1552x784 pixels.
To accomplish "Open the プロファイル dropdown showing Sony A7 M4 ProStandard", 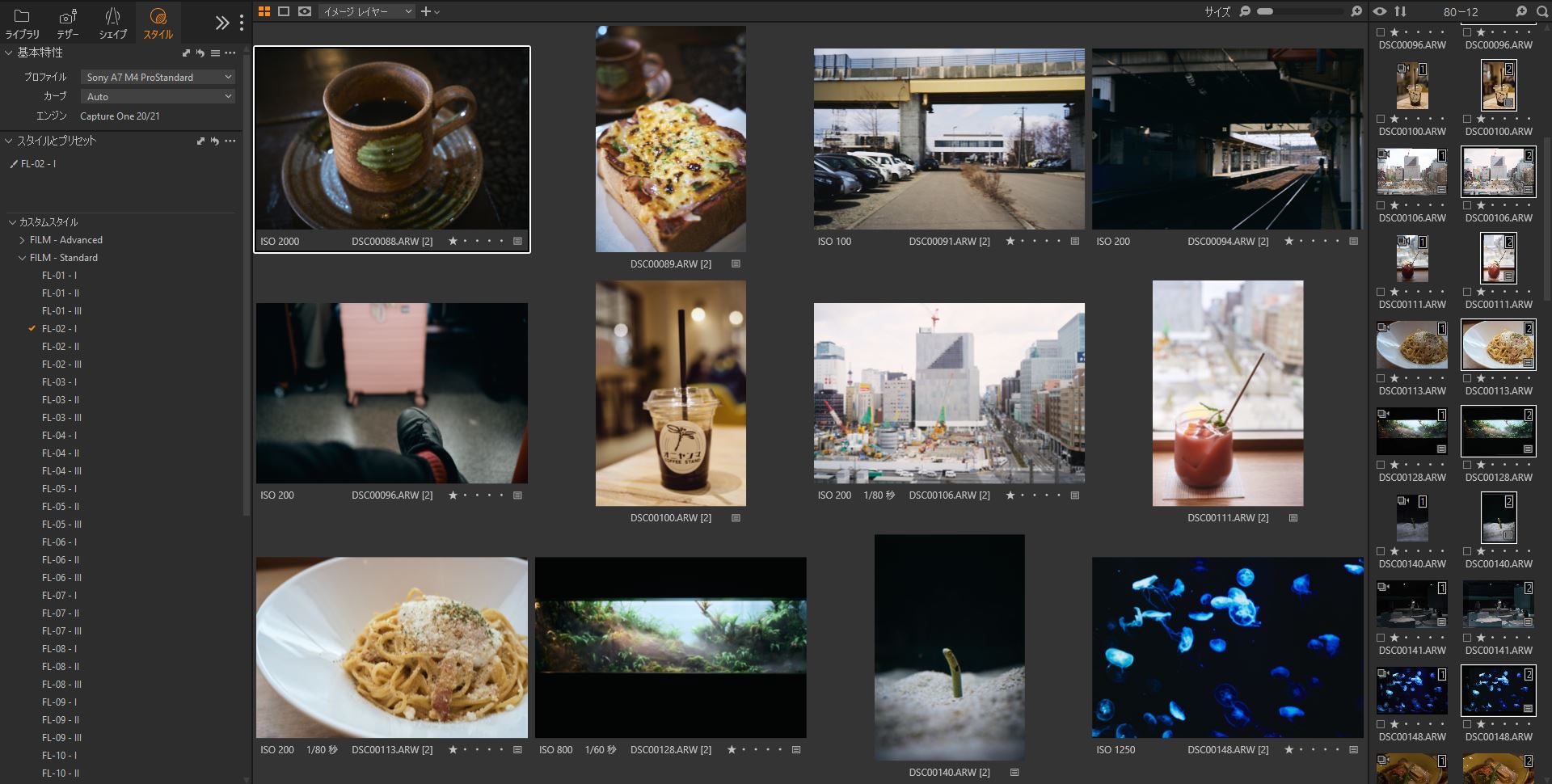I will pyautogui.click(x=158, y=77).
